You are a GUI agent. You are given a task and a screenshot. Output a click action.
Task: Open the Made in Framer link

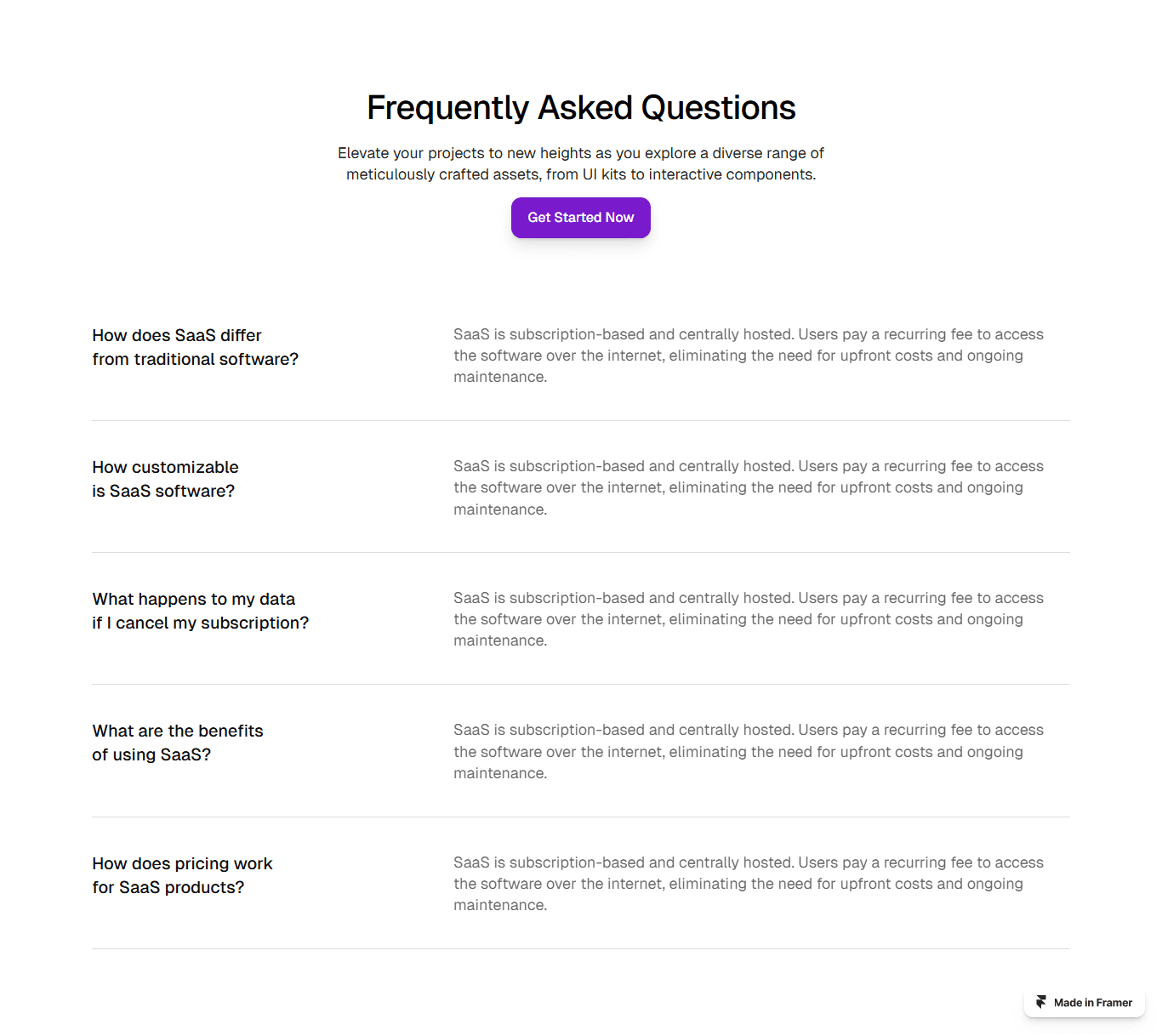pos(1085,1002)
